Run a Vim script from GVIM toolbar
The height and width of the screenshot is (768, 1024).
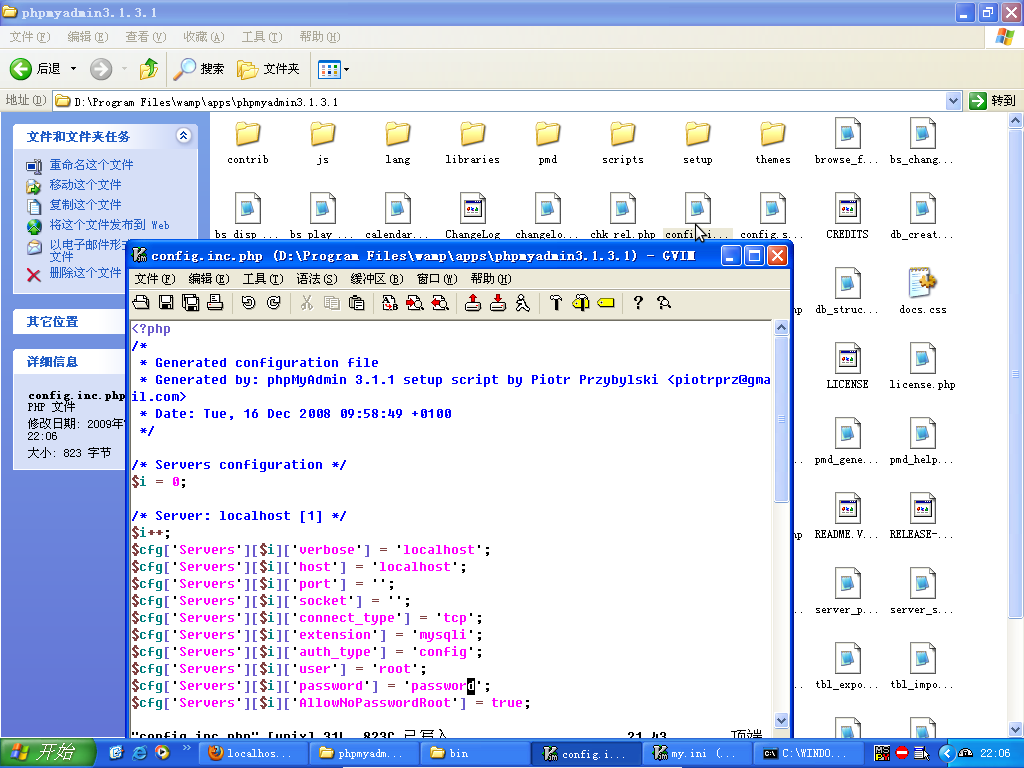pos(522,302)
